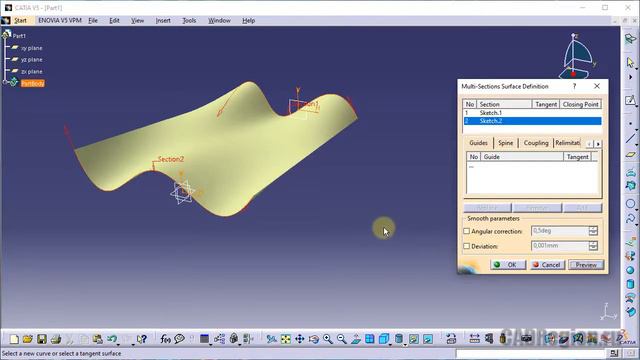Open the view mode dropdown arrow beside cylinder icon
Image resolution: width=640 pixels, height=360 pixels.
pyautogui.click(x=405, y=344)
